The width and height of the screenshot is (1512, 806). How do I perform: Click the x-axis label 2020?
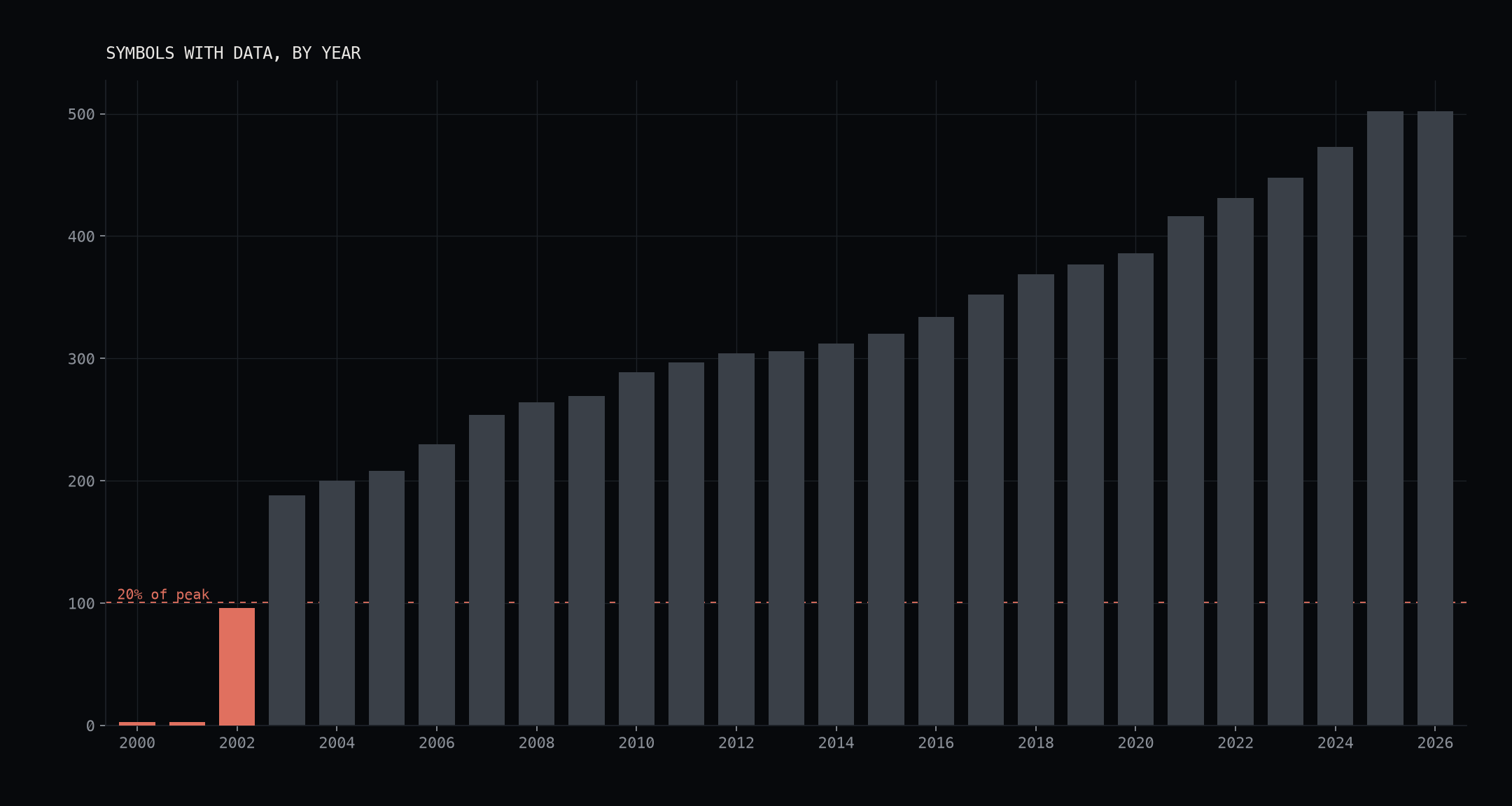coord(1135,743)
